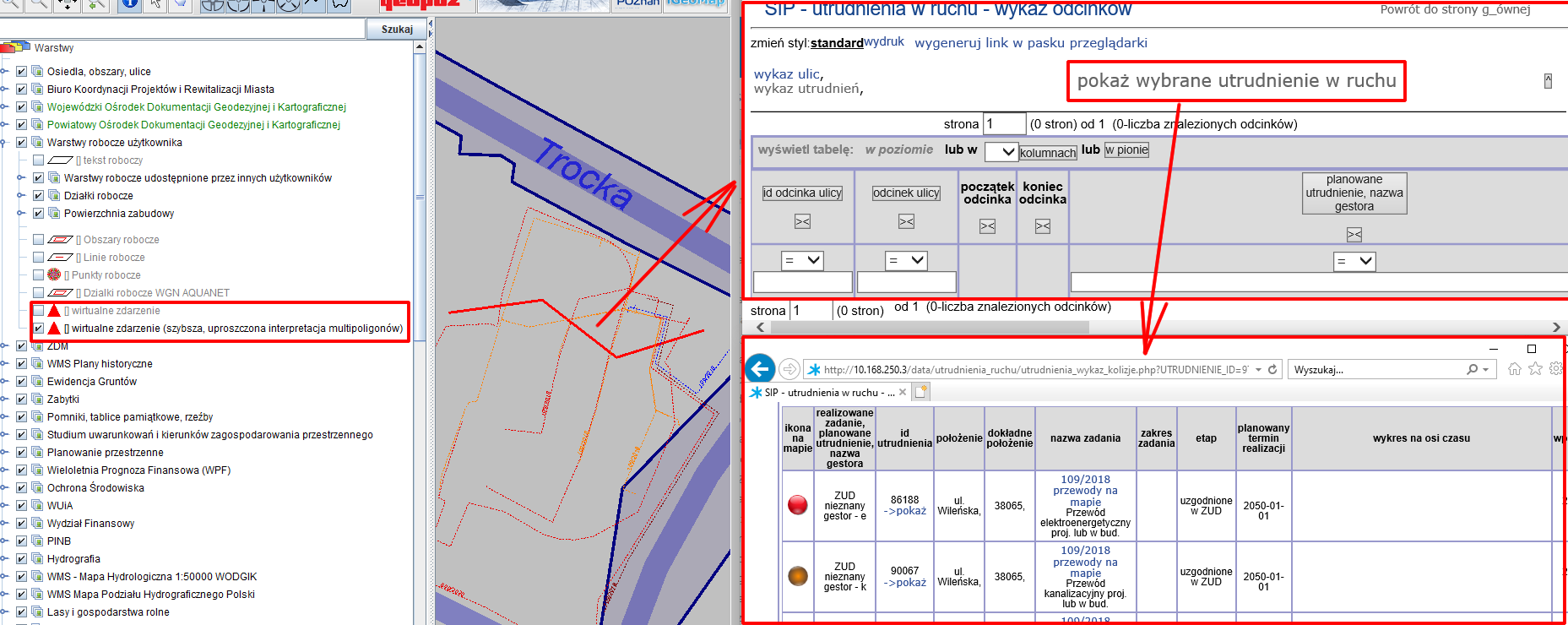Click the favorites star icon
The height and width of the screenshot is (625, 1568).
coord(1535,369)
